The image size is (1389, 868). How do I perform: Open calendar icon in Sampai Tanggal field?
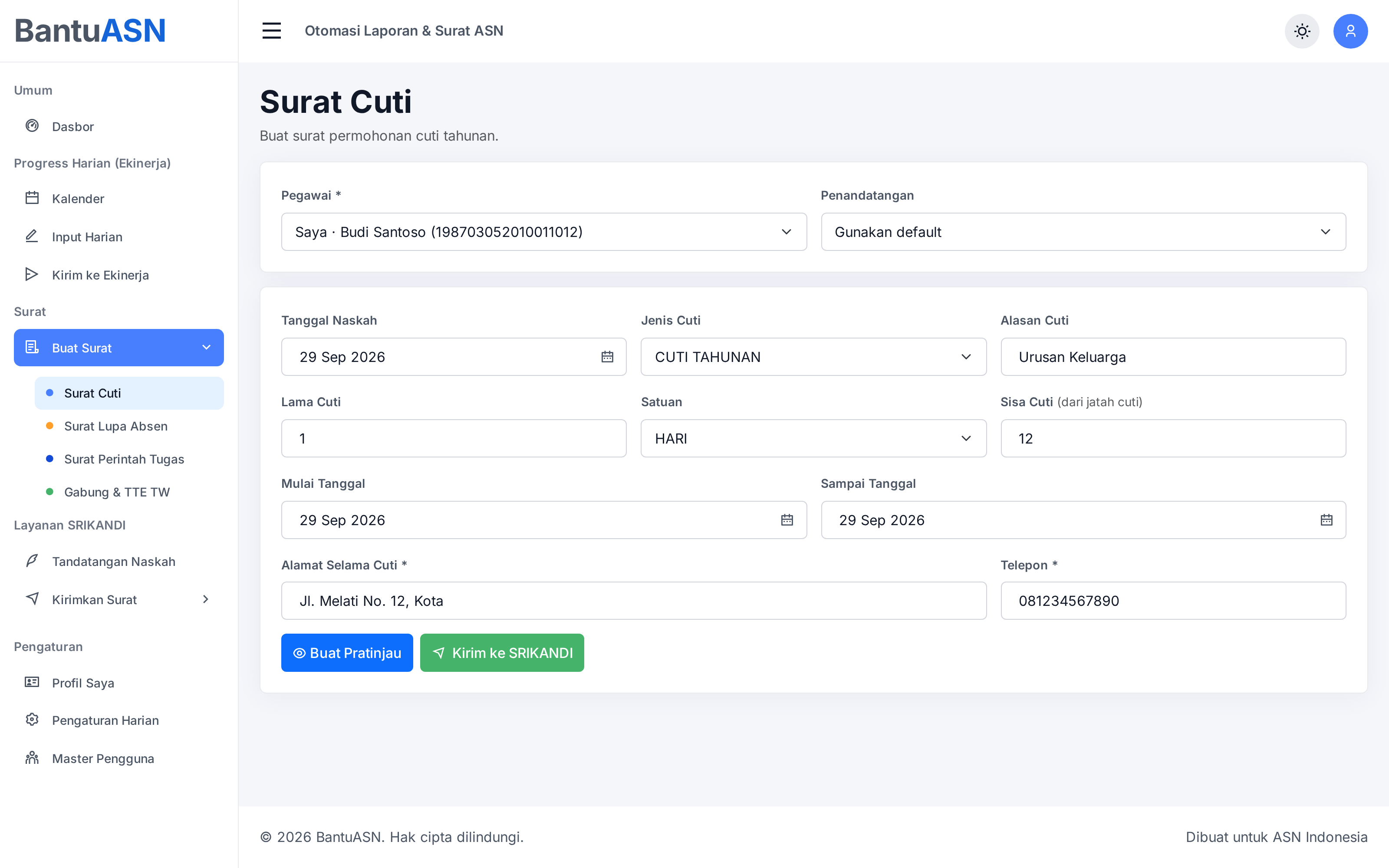pos(1326,520)
